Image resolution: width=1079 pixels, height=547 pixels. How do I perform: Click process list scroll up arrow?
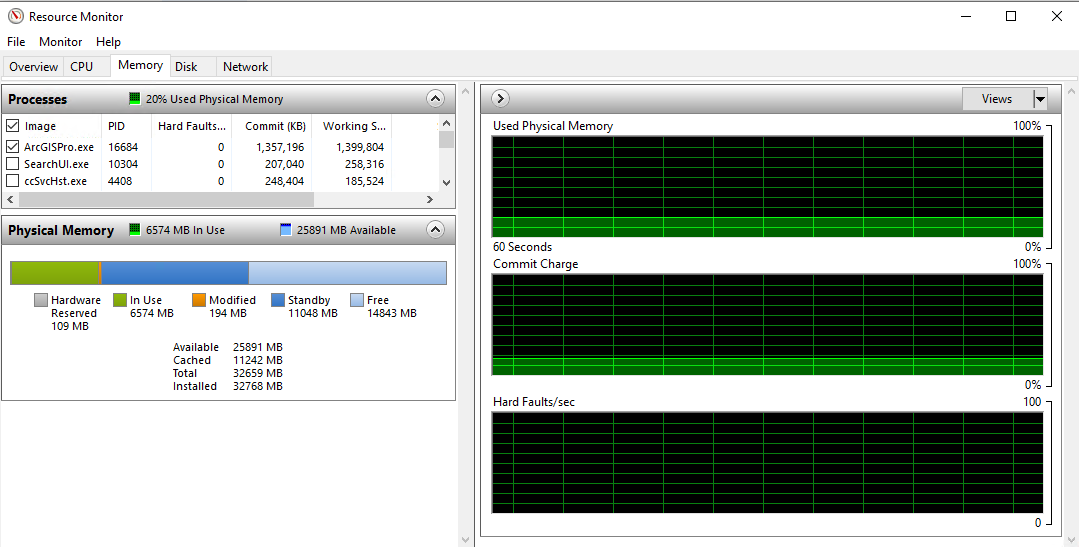coord(447,123)
